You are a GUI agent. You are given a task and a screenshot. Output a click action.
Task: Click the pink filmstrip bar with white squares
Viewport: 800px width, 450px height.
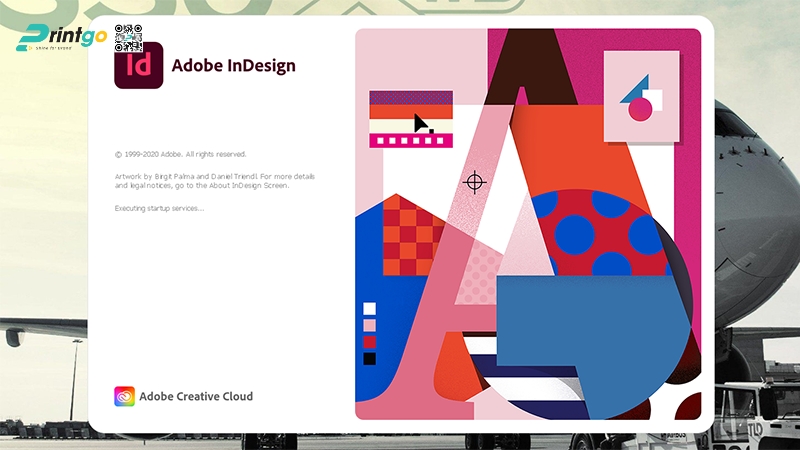pyautogui.click(x=410, y=141)
